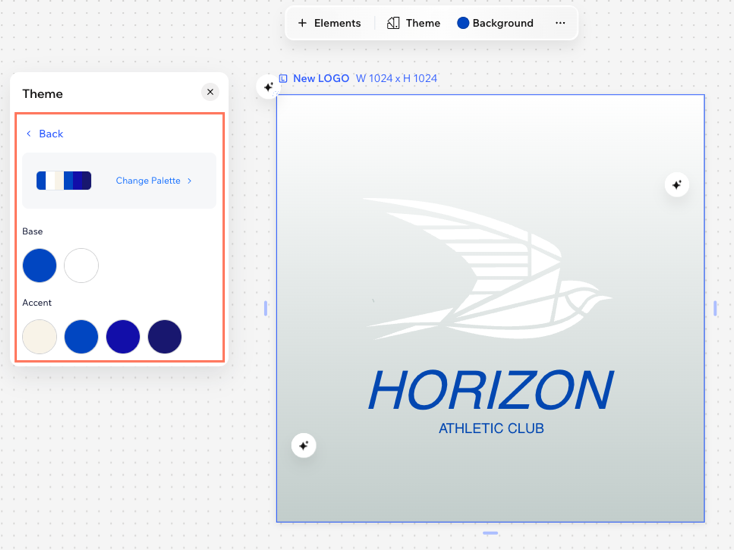Select the white bird graphic on the canvas
The width and height of the screenshot is (734, 550).
pos(487,268)
